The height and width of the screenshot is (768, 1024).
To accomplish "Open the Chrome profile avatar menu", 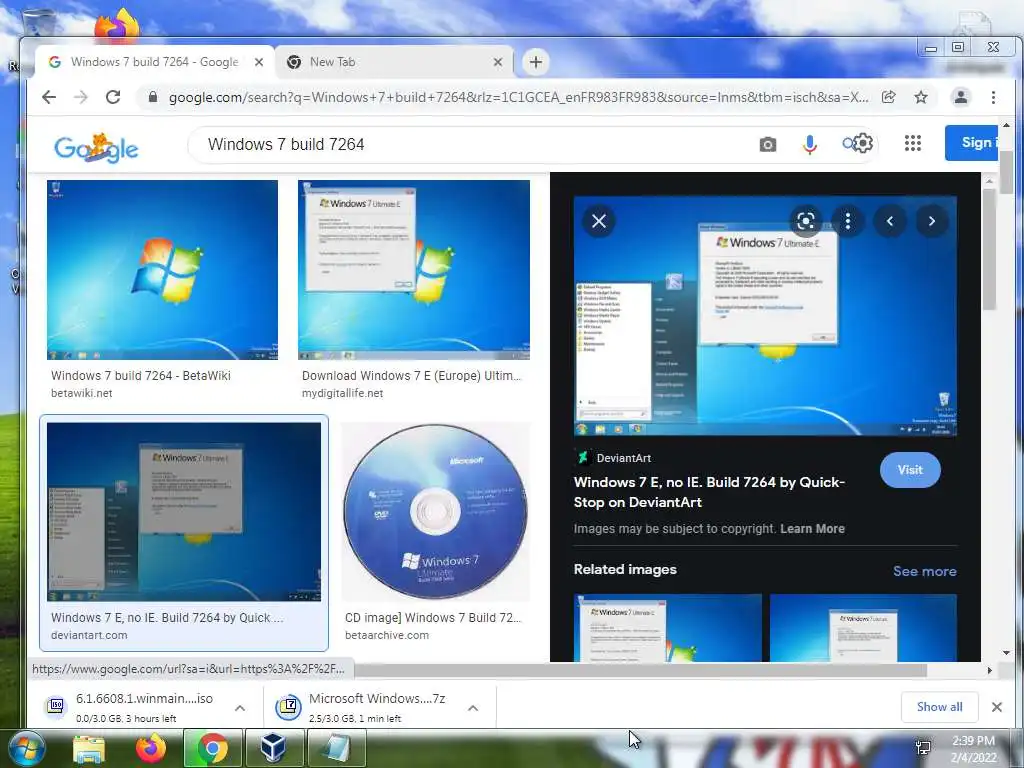I will (961, 97).
